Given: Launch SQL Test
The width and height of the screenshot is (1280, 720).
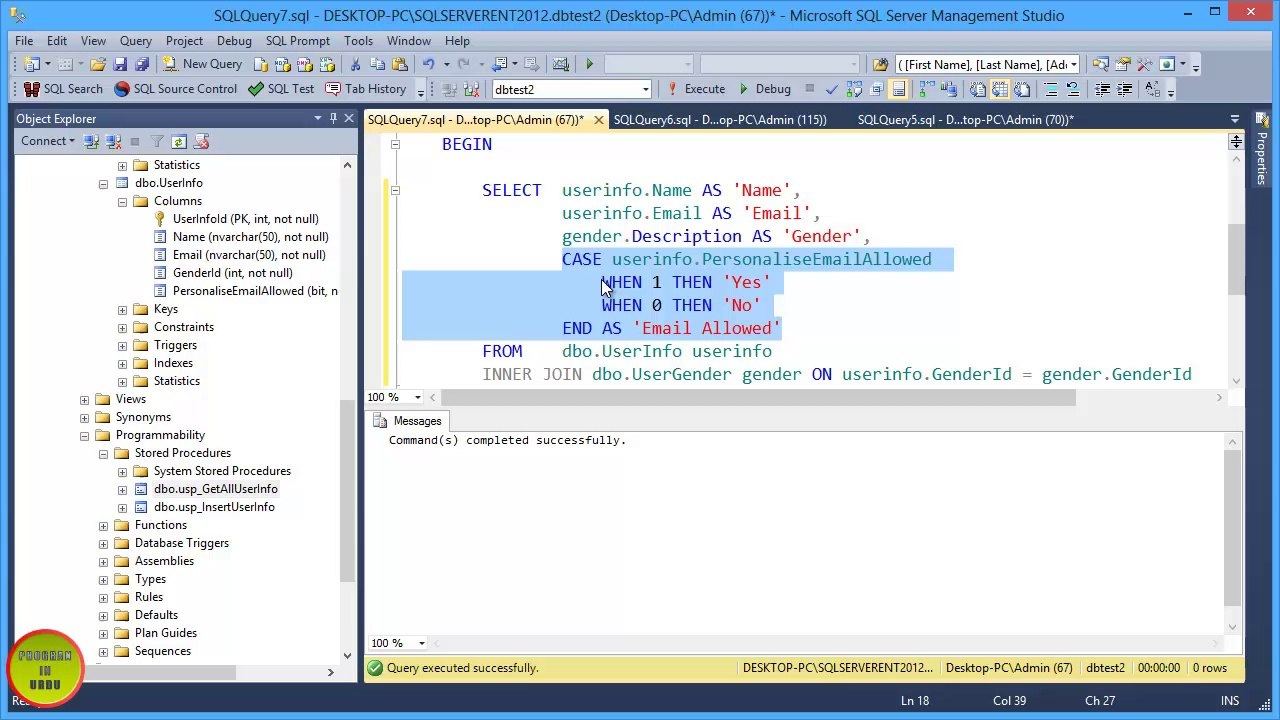Looking at the screenshot, I should pyautogui.click(x=281, y=89).
